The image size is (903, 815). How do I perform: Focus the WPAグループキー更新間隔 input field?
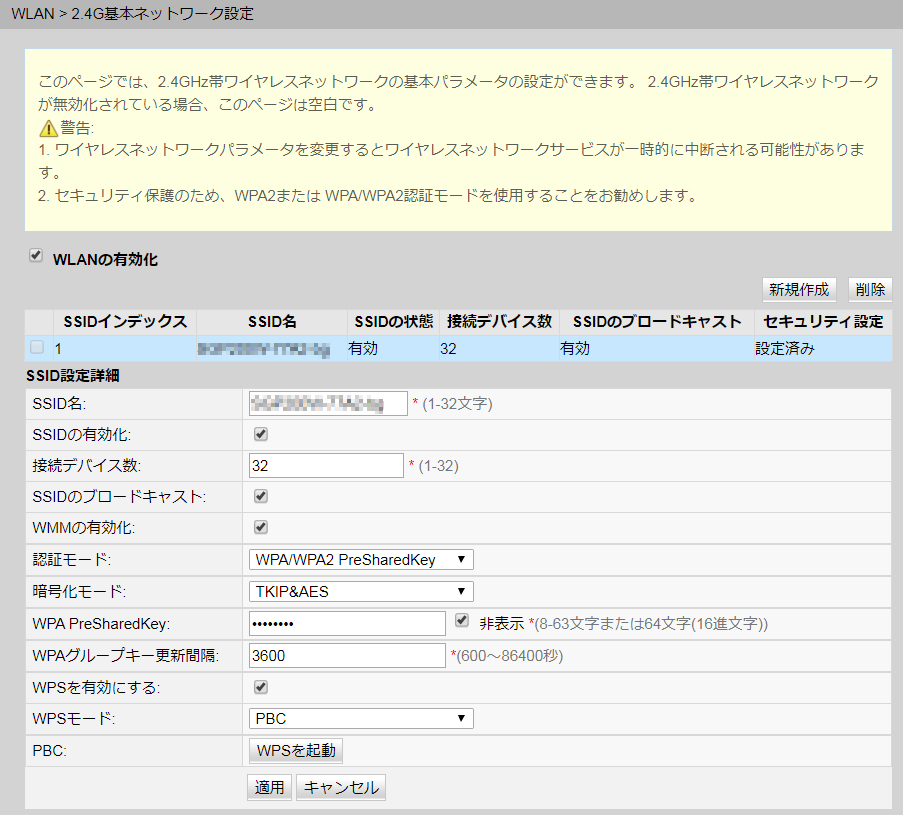[x=347, y=655]
